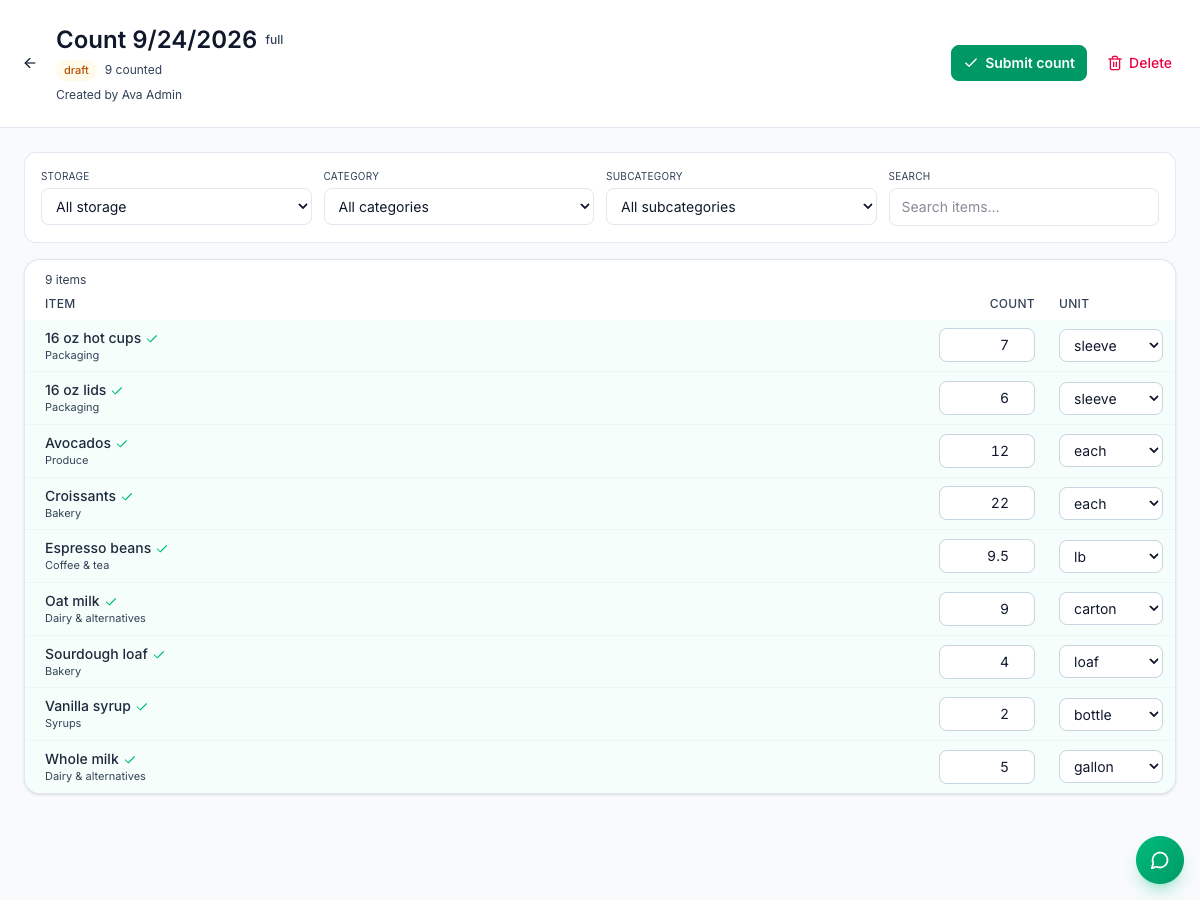Screen dimensions: 1200x900
Task: Click the 'Syrups' category label
Action: click(63, 723)
